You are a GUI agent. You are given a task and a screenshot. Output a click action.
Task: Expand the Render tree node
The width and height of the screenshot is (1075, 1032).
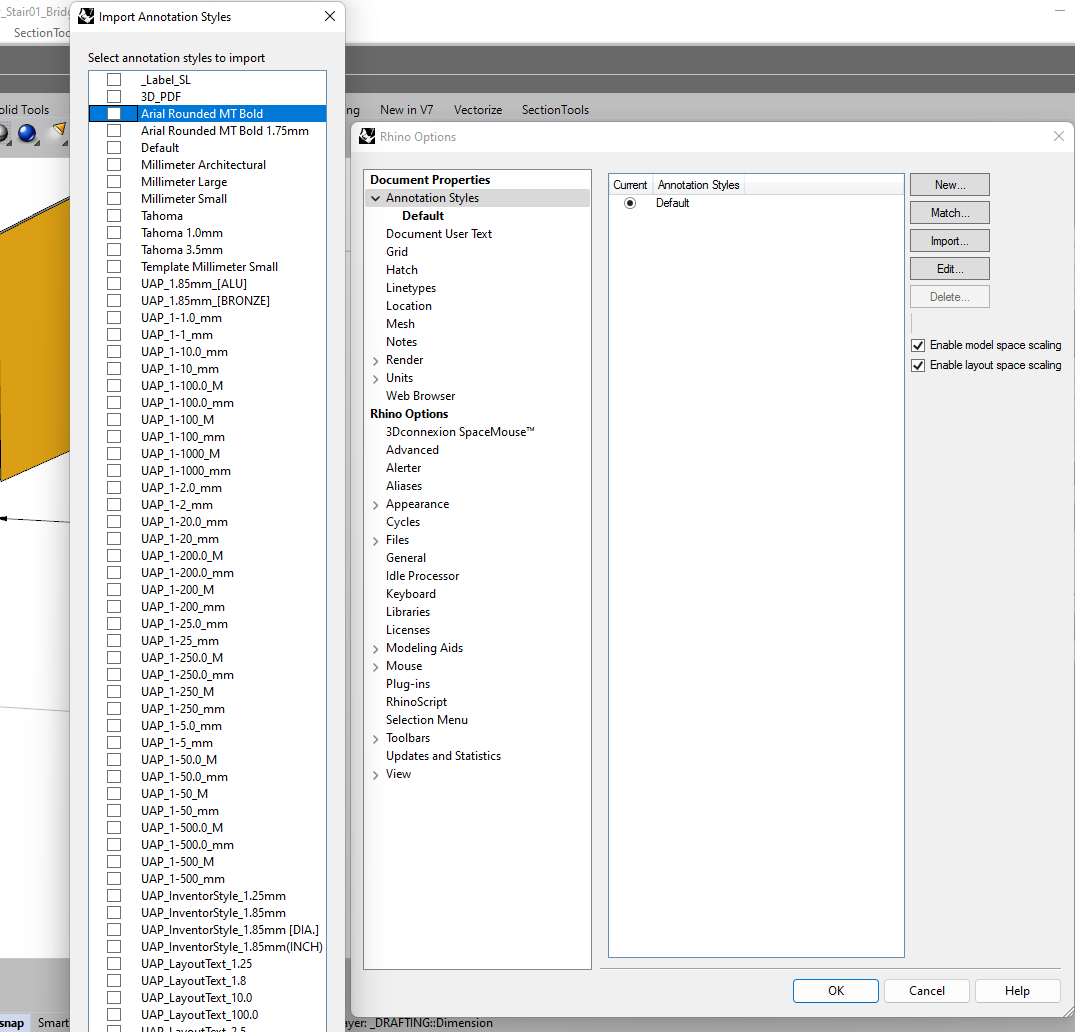376,361
